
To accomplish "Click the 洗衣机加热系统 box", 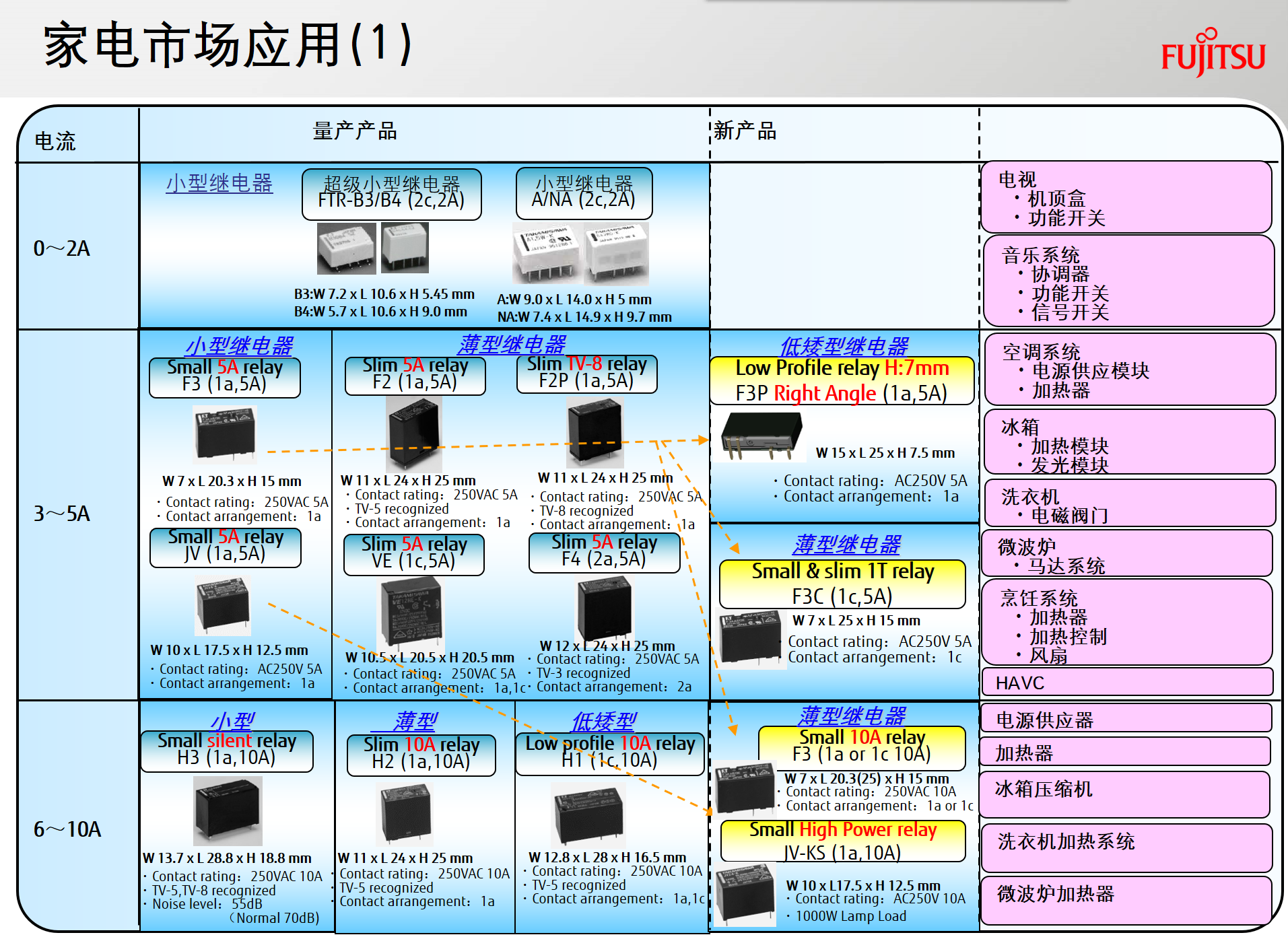I will point(1126,848).
